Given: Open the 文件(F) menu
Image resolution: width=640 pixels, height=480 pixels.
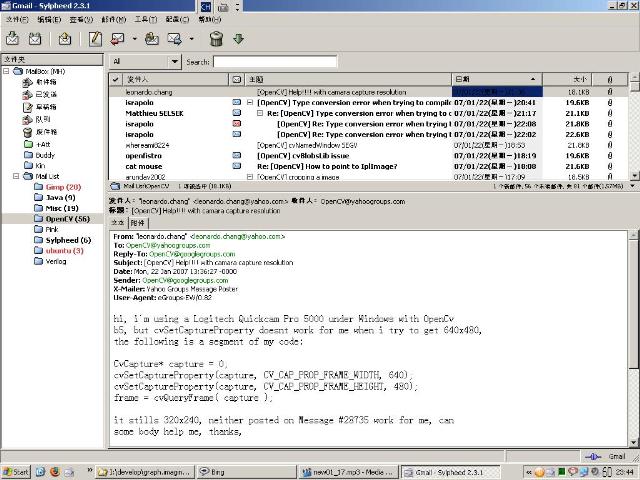Looking at the screenshot, I should tap(17, 19).
